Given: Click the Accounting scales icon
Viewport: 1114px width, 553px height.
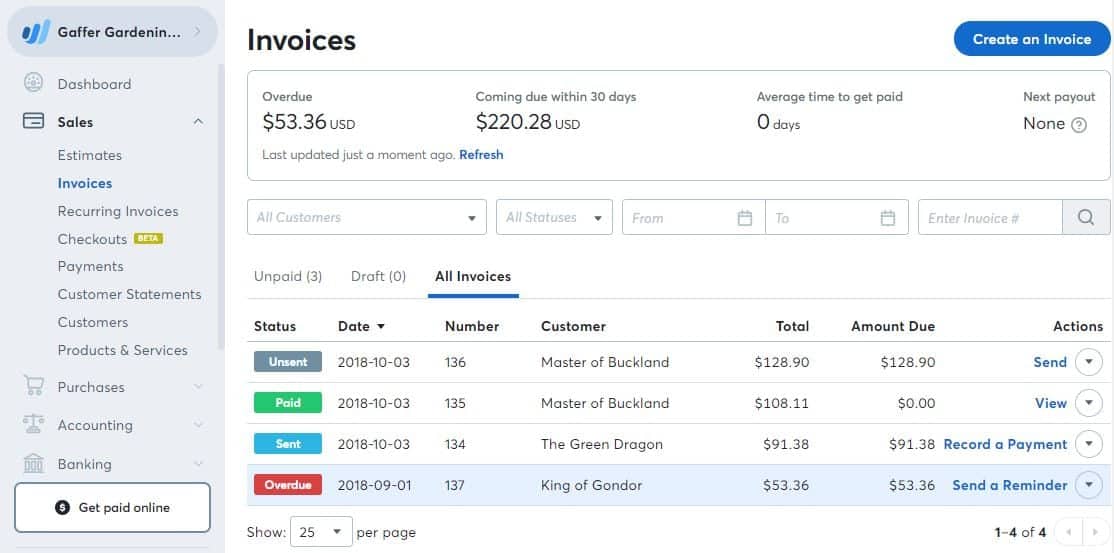Looking at the screenshot, I should (x=33, y=425).
